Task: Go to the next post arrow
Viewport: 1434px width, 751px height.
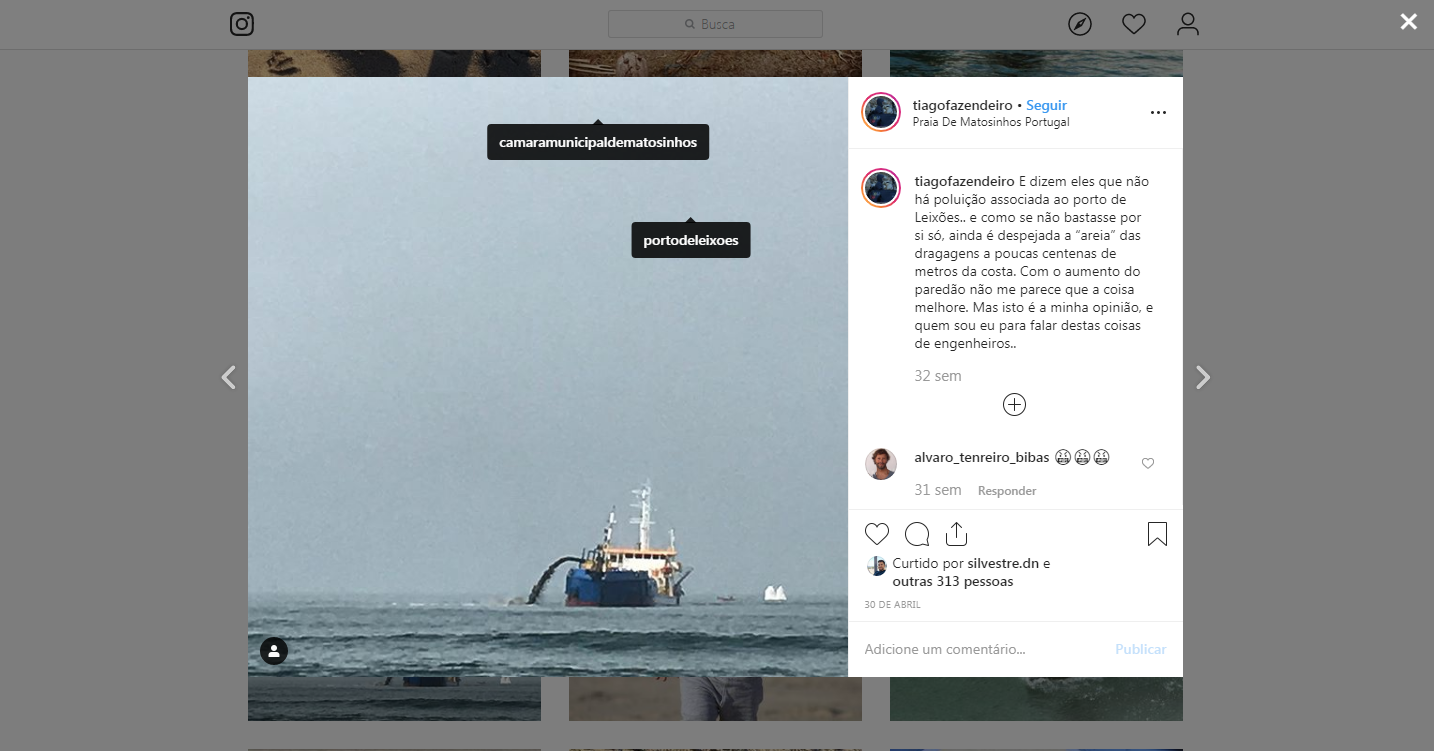Action: [1203, 377]
